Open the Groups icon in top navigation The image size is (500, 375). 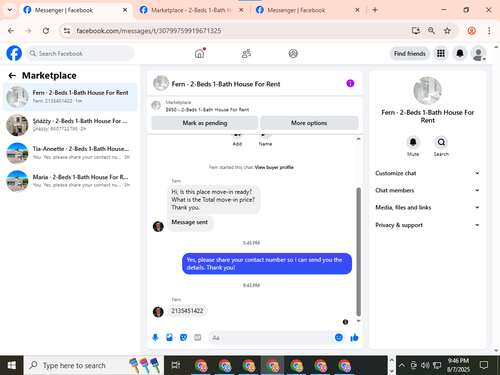[x=293, y=53]
